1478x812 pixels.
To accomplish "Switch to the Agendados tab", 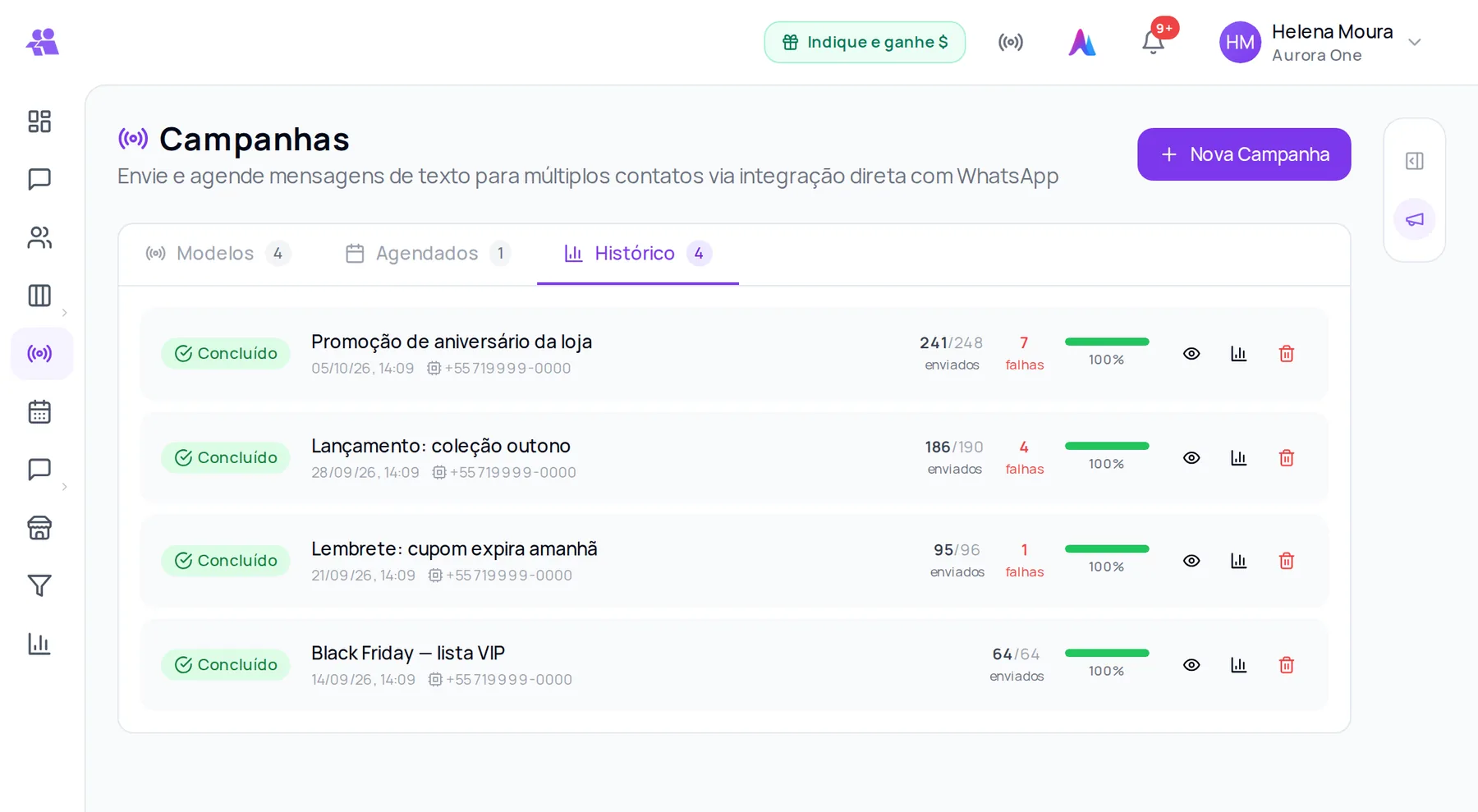I will coord(428,254).
